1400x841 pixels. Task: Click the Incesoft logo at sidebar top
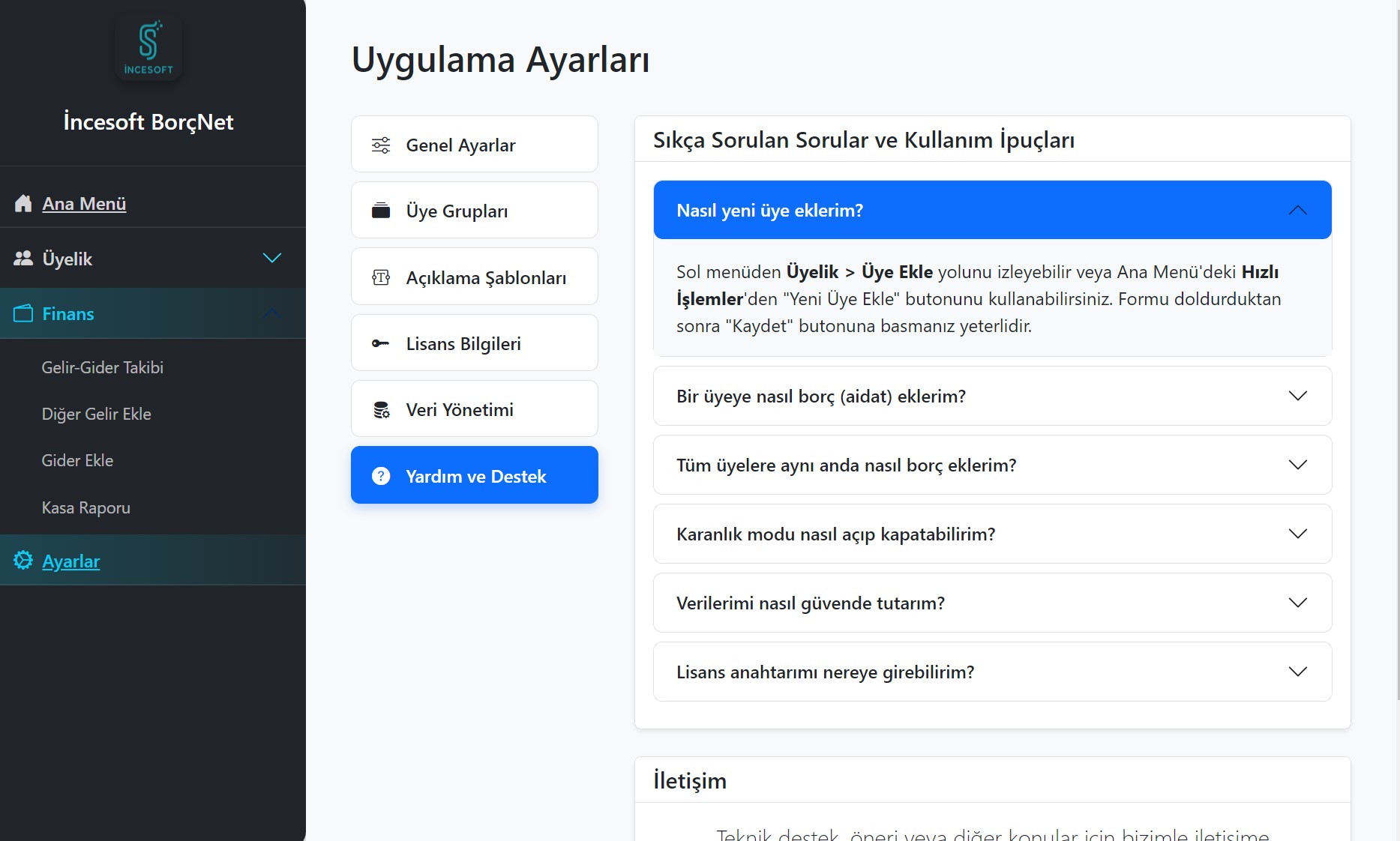149,46
